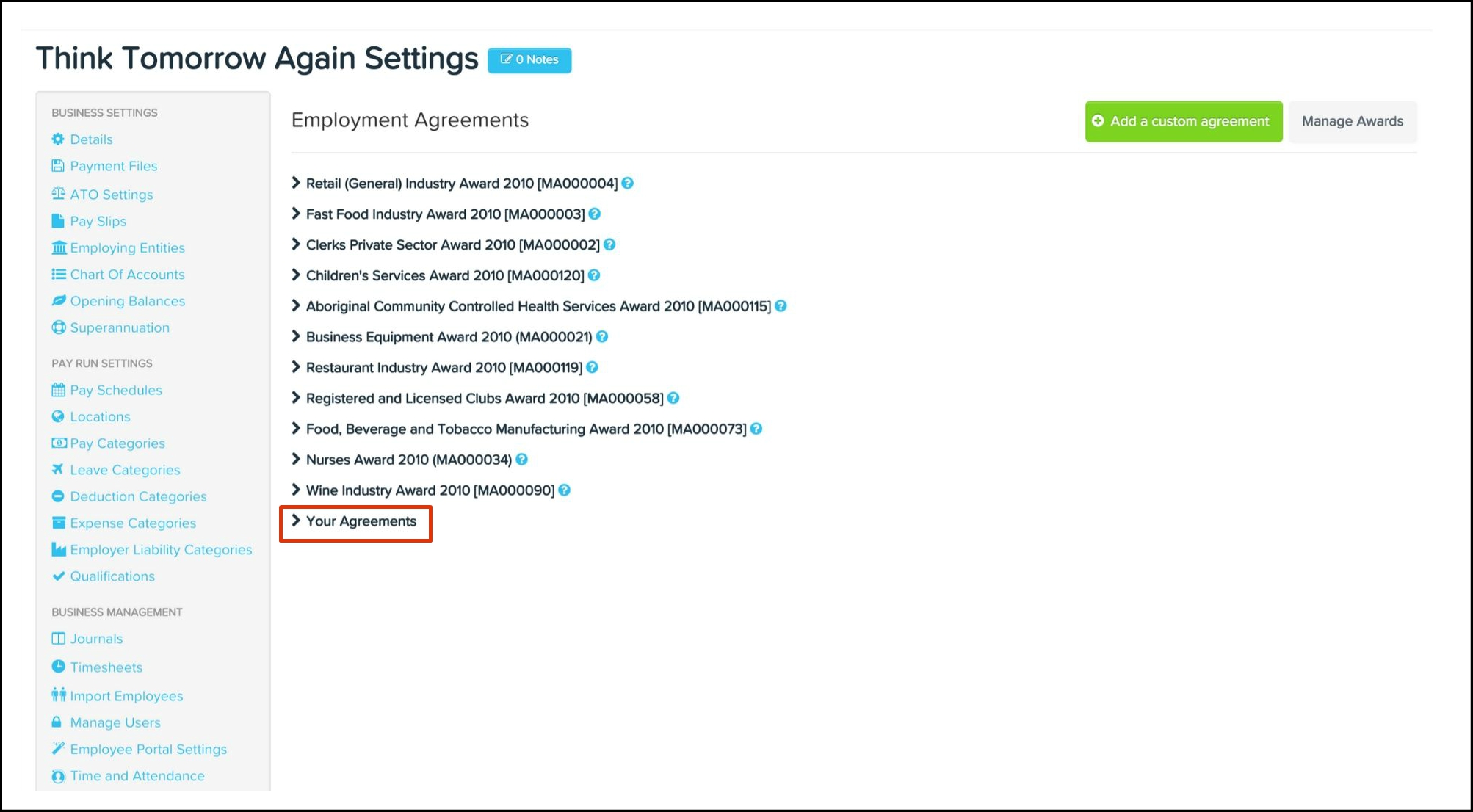Viewport: 1473px width, 812px height.
Task: Click the lifebuoy icon for Superannuation
Action: pyautogui.click(x=59, y=327)
